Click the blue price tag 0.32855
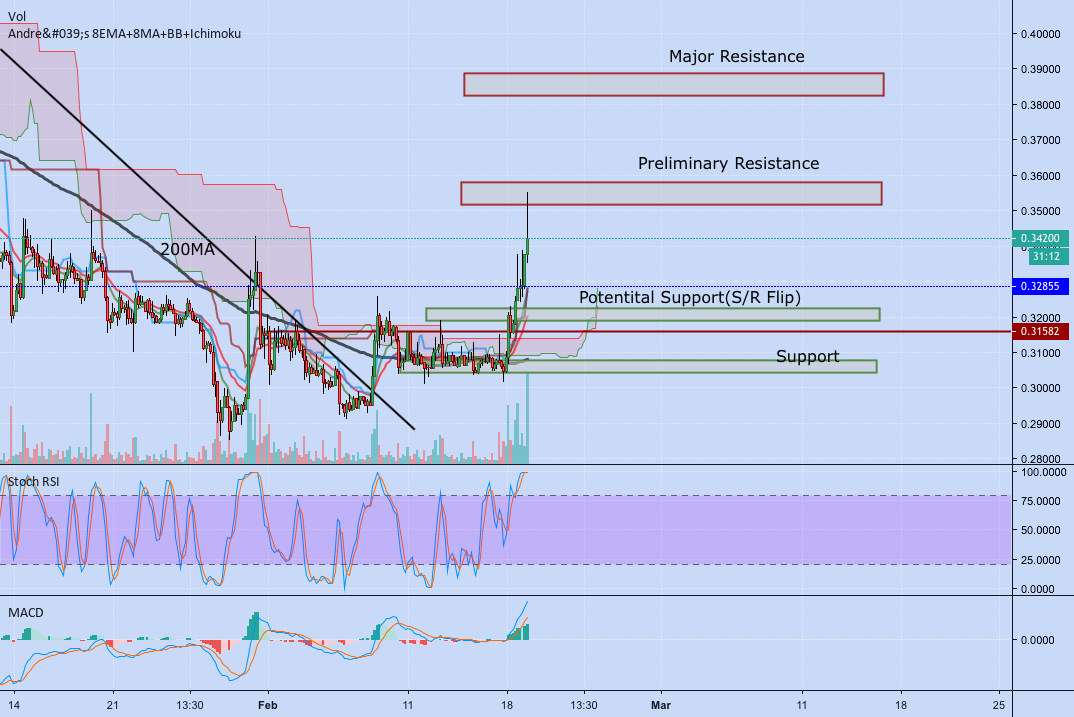 tap(1040, 286)
